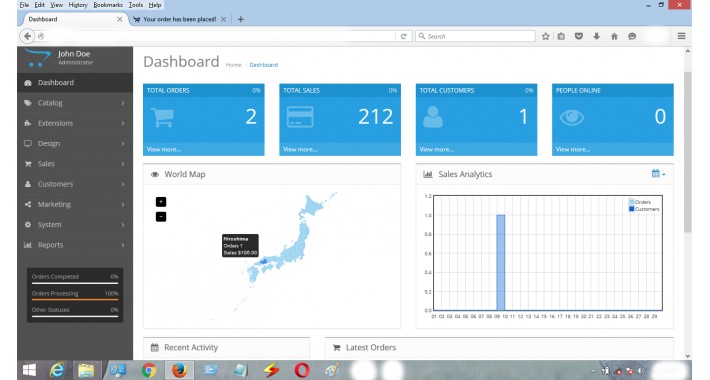Viewport: 710px width, 380px height.
Task: Expand the Design menu chevron
Action: (x=123, y=144)
